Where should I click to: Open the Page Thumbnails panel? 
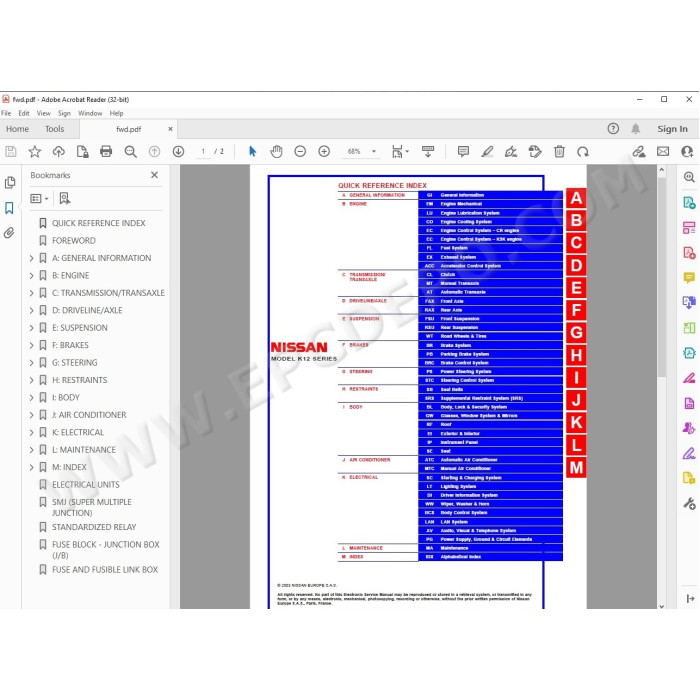[x=10, y=183]
